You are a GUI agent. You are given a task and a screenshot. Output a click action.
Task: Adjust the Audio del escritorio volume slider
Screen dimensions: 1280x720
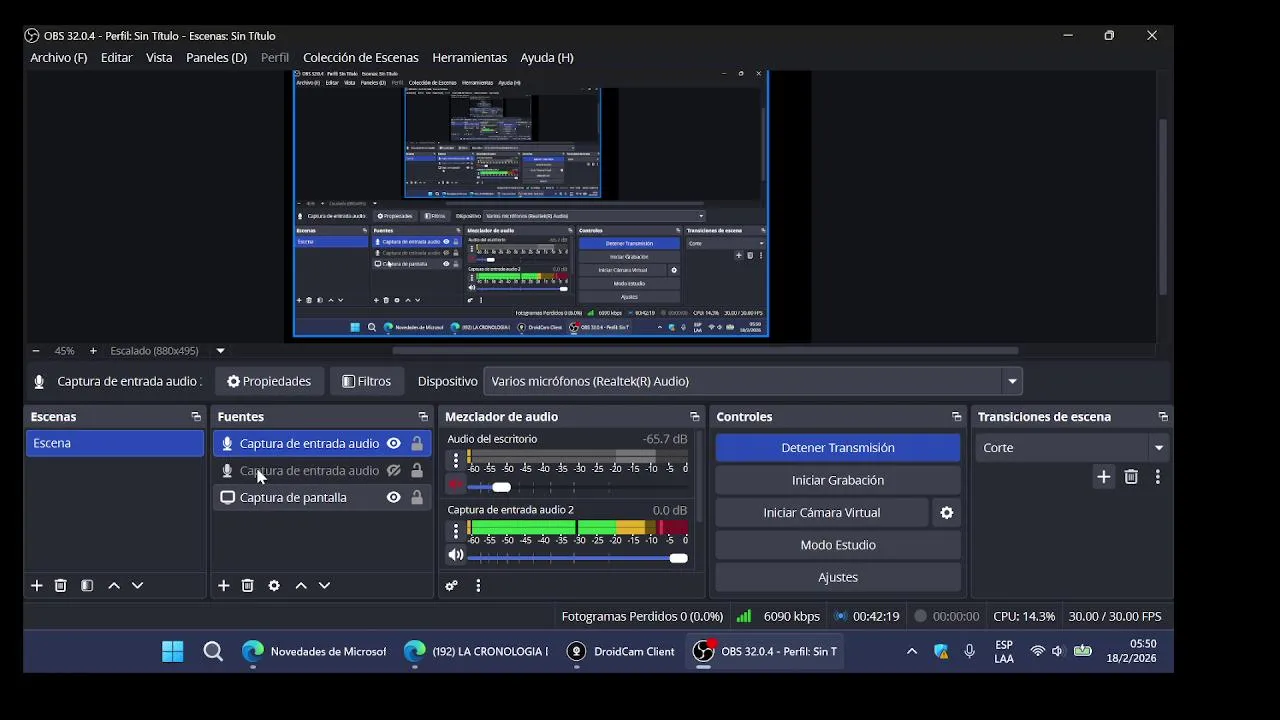502,487
